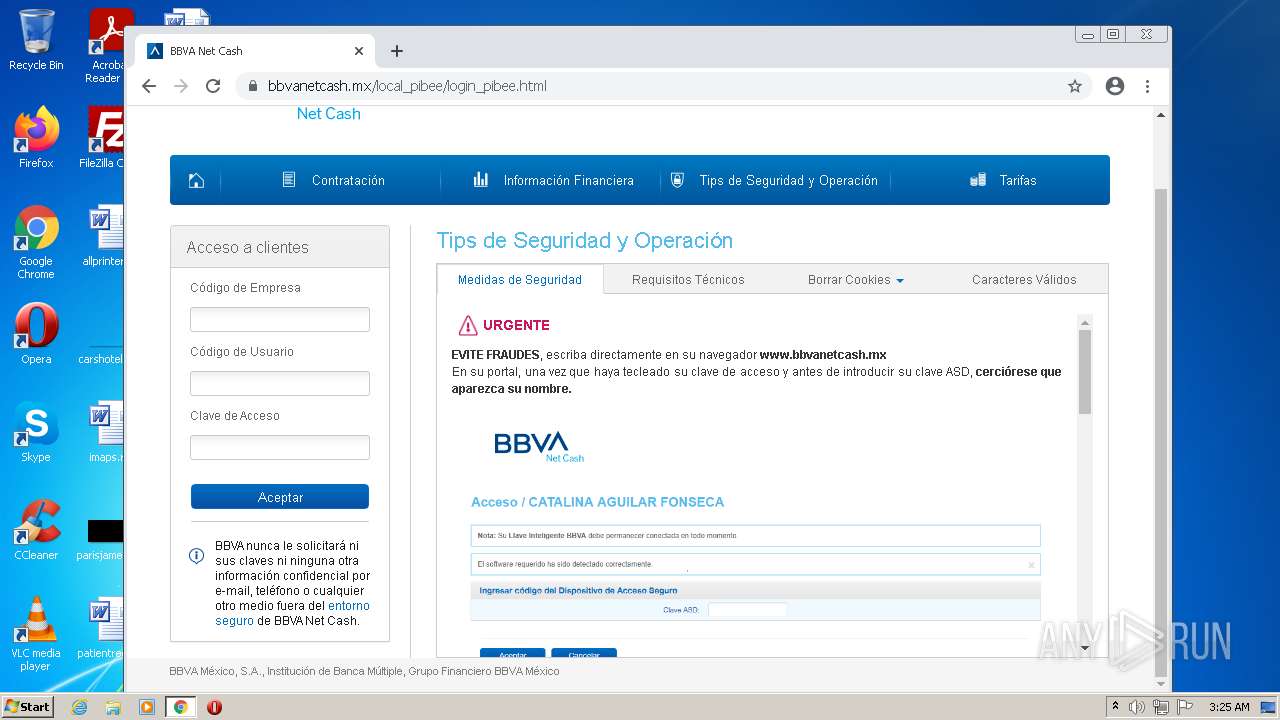Click the inner panel scroll up arrow
The height and width of the screenshot is (720, 1280).
[x=1085, y=322]
